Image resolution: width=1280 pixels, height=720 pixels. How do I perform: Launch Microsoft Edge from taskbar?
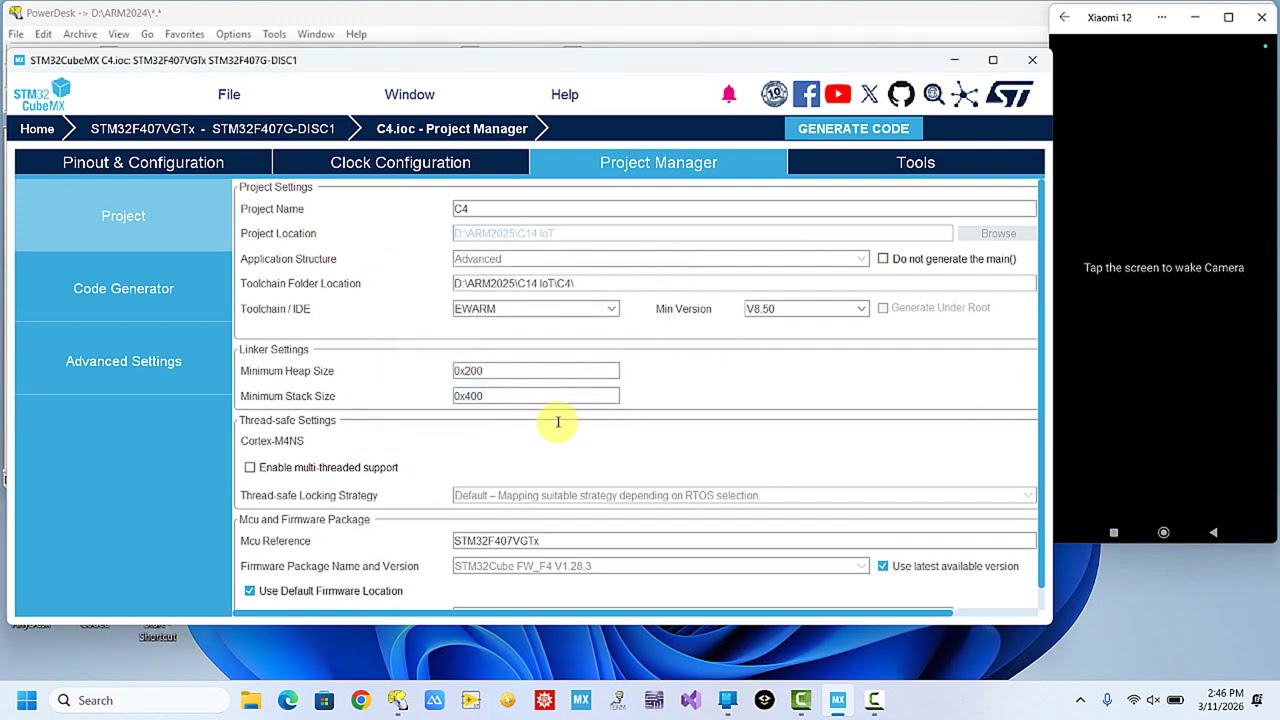pyautogui.click(x=288, y=700)
